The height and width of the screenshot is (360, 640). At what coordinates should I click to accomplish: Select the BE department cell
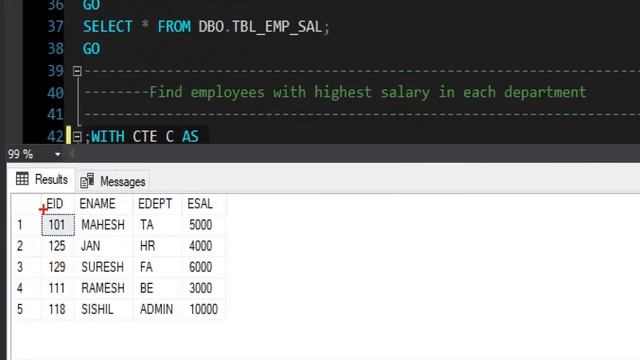click(x=157, y=288)
